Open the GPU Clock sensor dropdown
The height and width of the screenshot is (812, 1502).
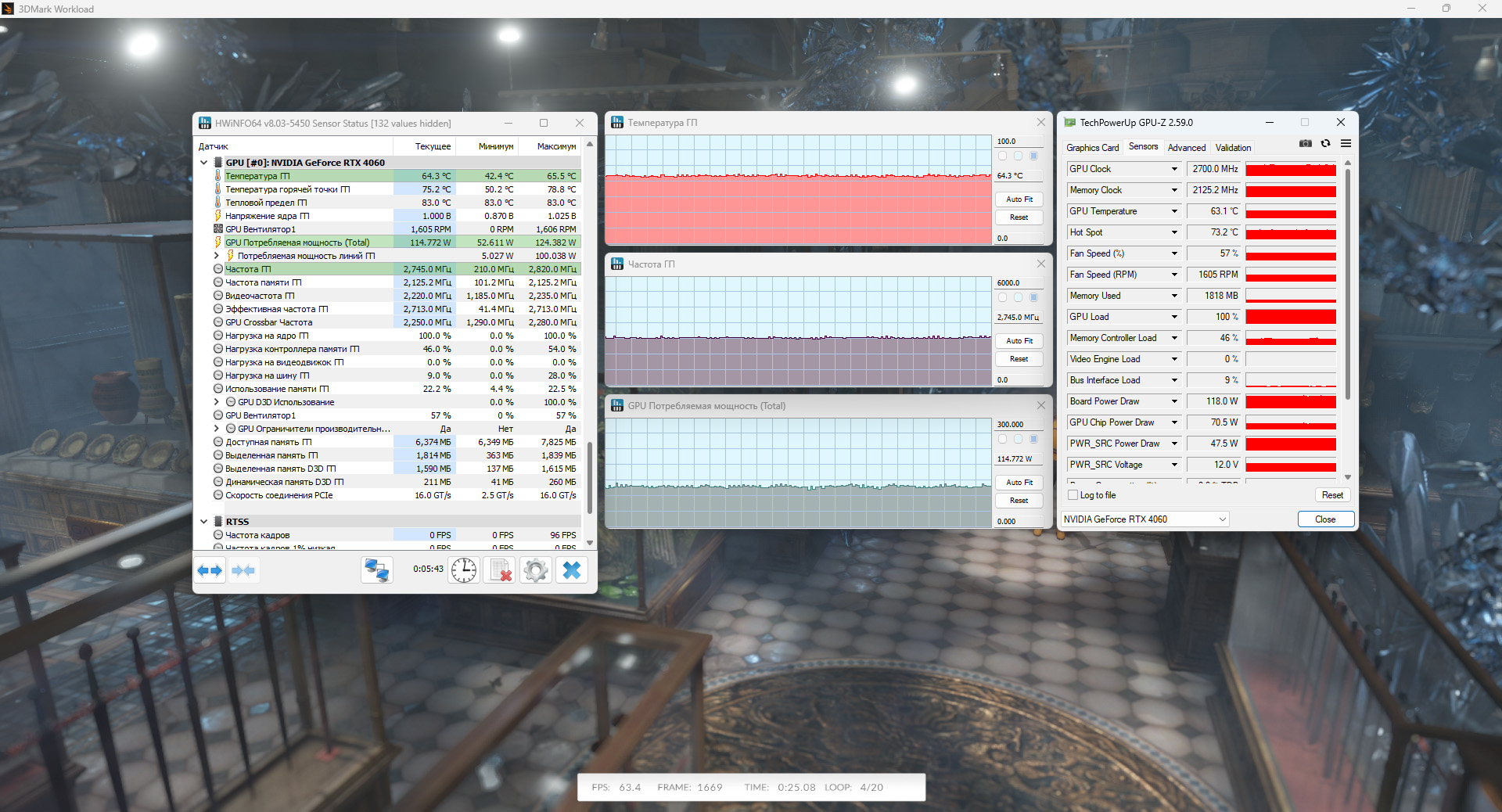point(1173,169)
